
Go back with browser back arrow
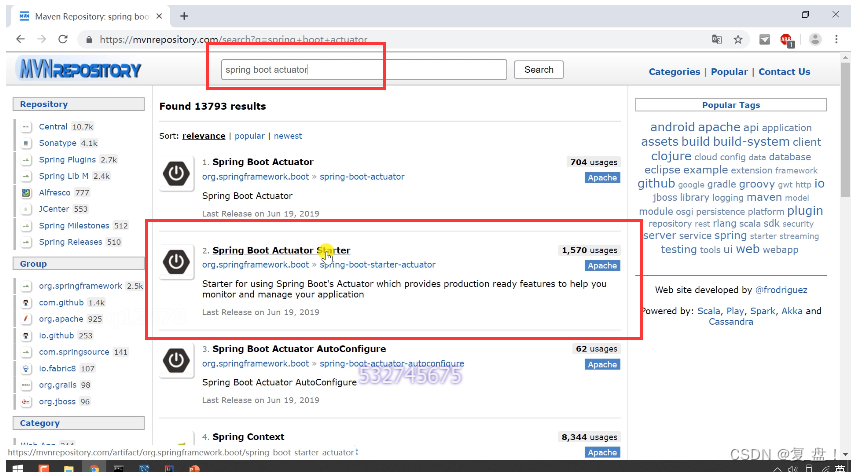click(x=21, y=39)
